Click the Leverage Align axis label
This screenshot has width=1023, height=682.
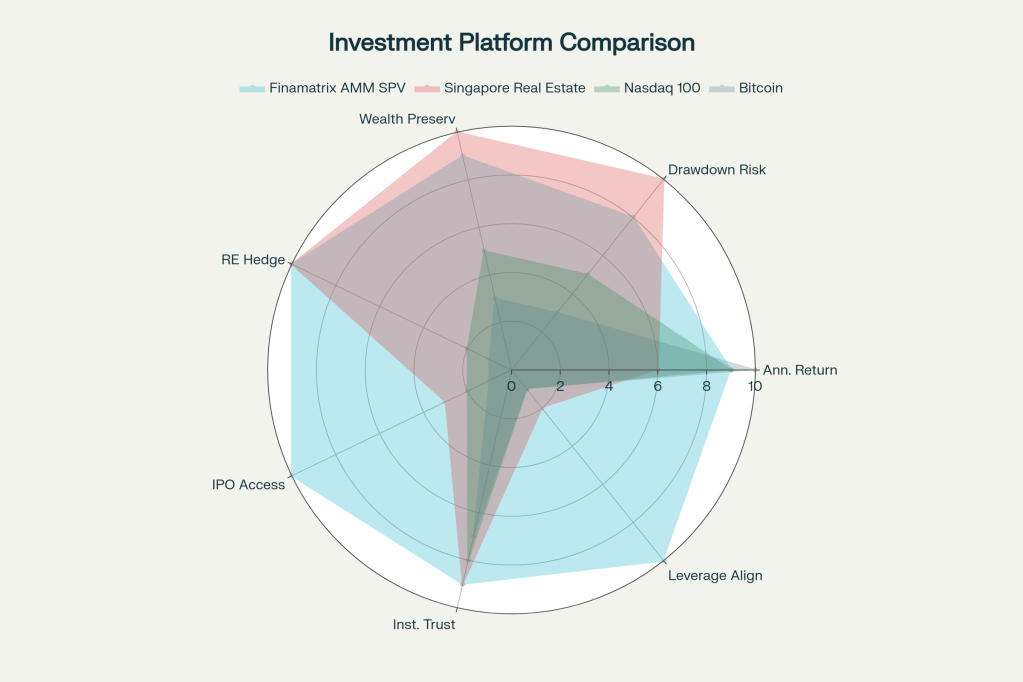tap(715, 575)
